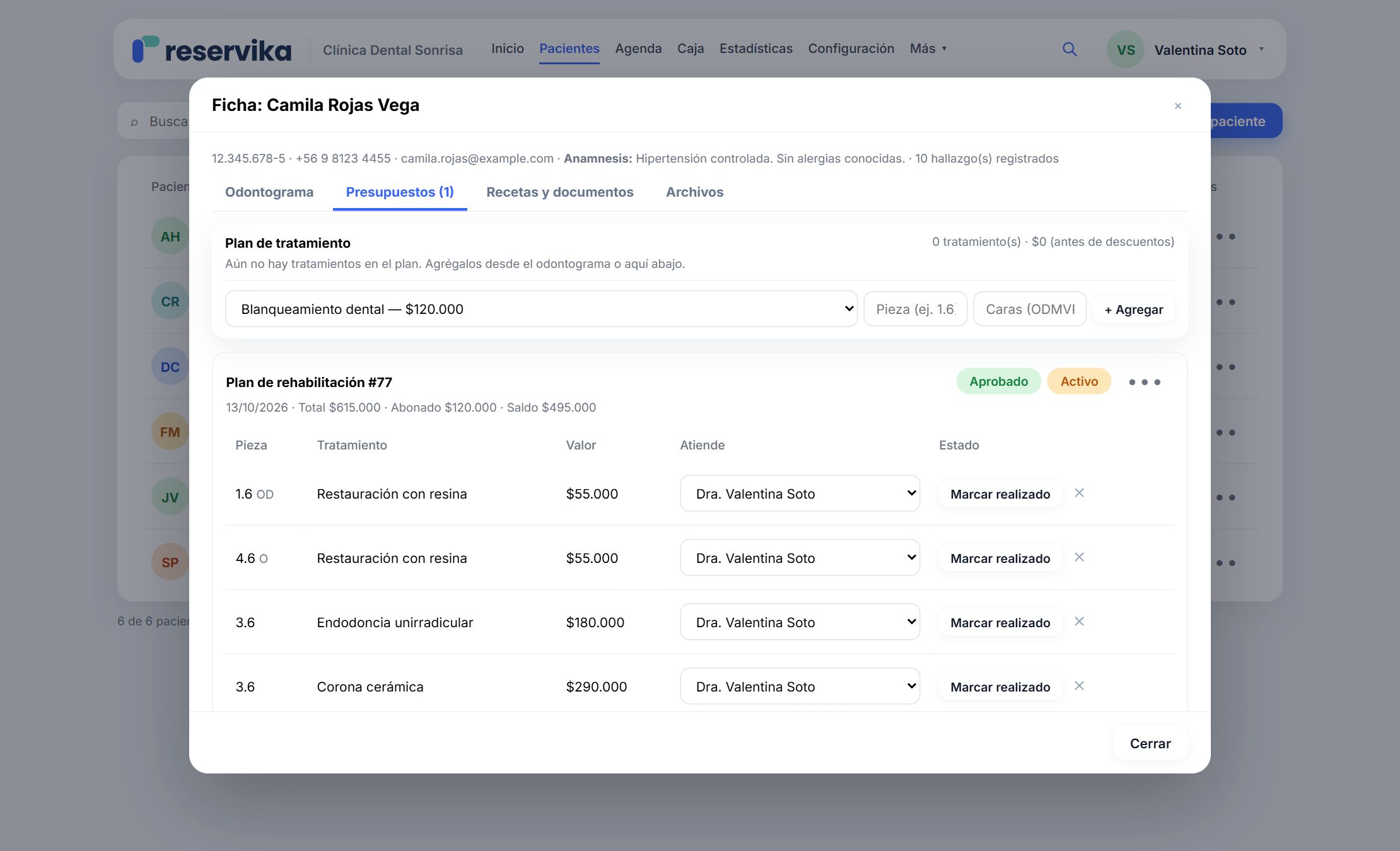
Task: Open Caja in the top navigation
Action: pos(691,49)
